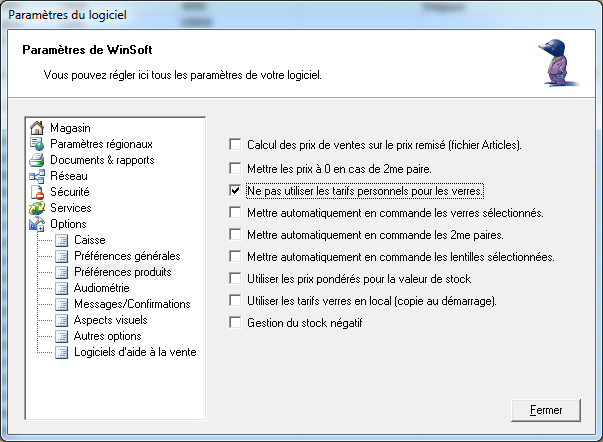Enable Gestion du stock négatif checkbox
This screenshot has height=442, width=603.
(x=235, y=322)
